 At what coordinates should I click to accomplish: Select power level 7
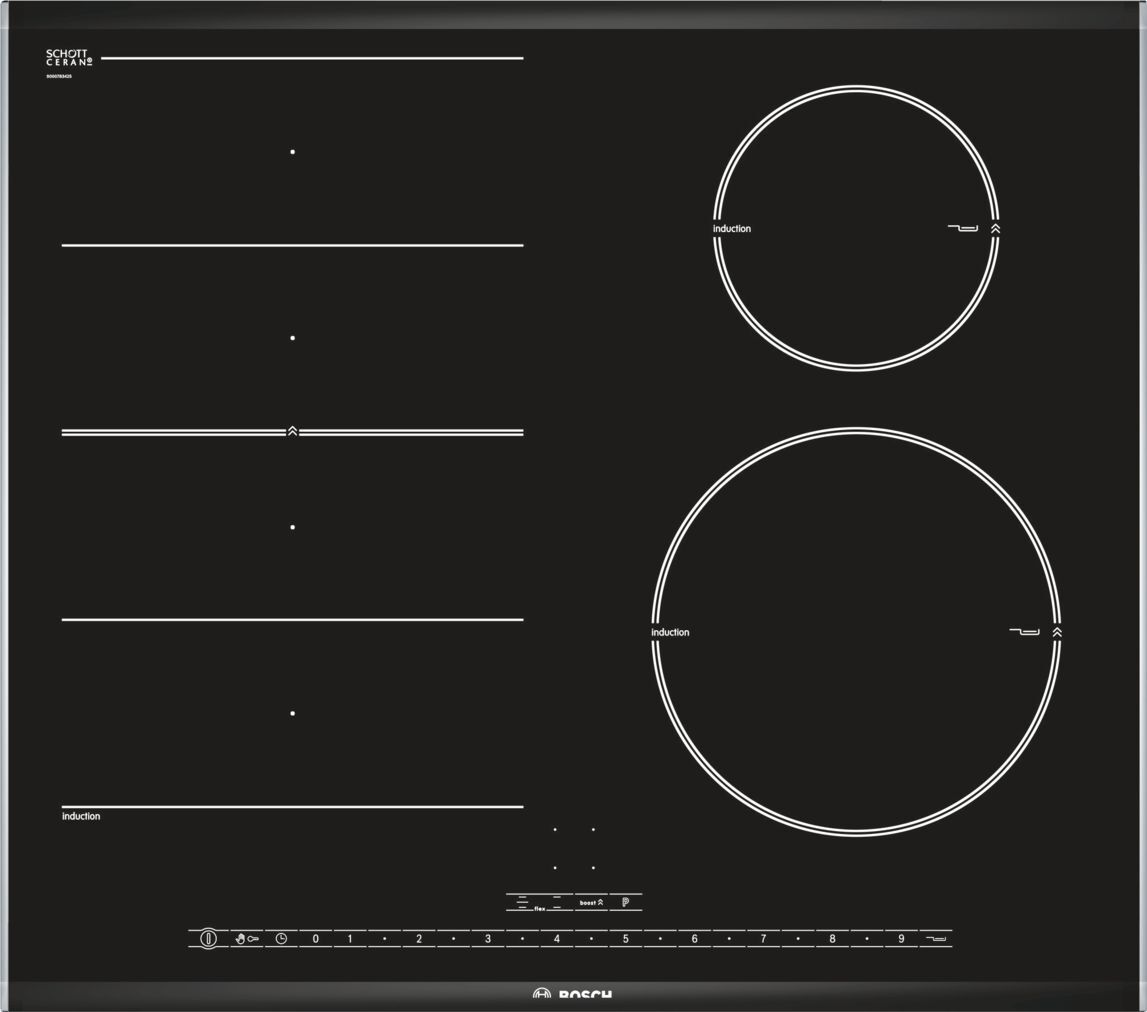[x=763, y=939]
